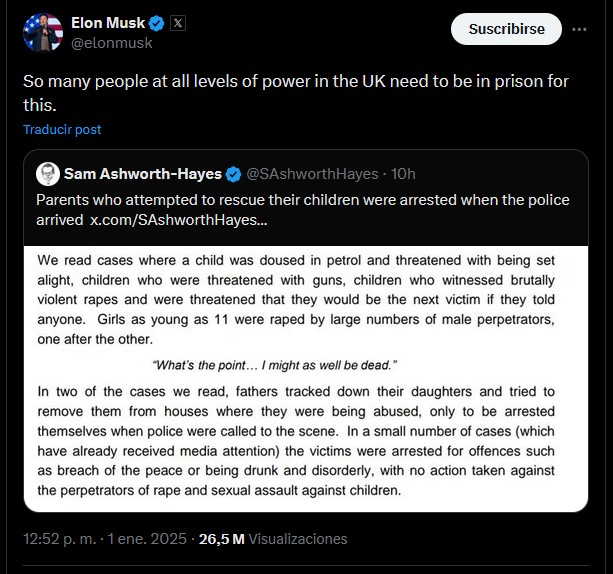The width and height of the screenshot is (613, 574).
Task: Click the Traducir post link
Action: pos(62,130)
